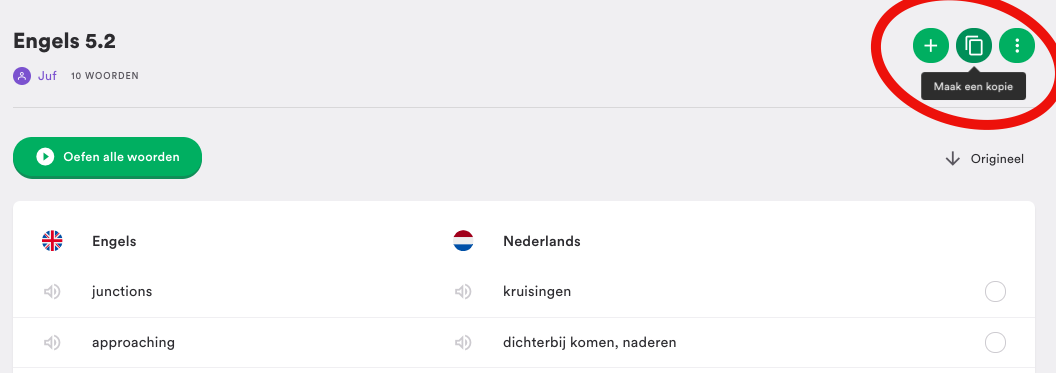Play audio for English word approaching
Screen dimensions: 1056x373
pyautogui.click(x=52, y=343)
